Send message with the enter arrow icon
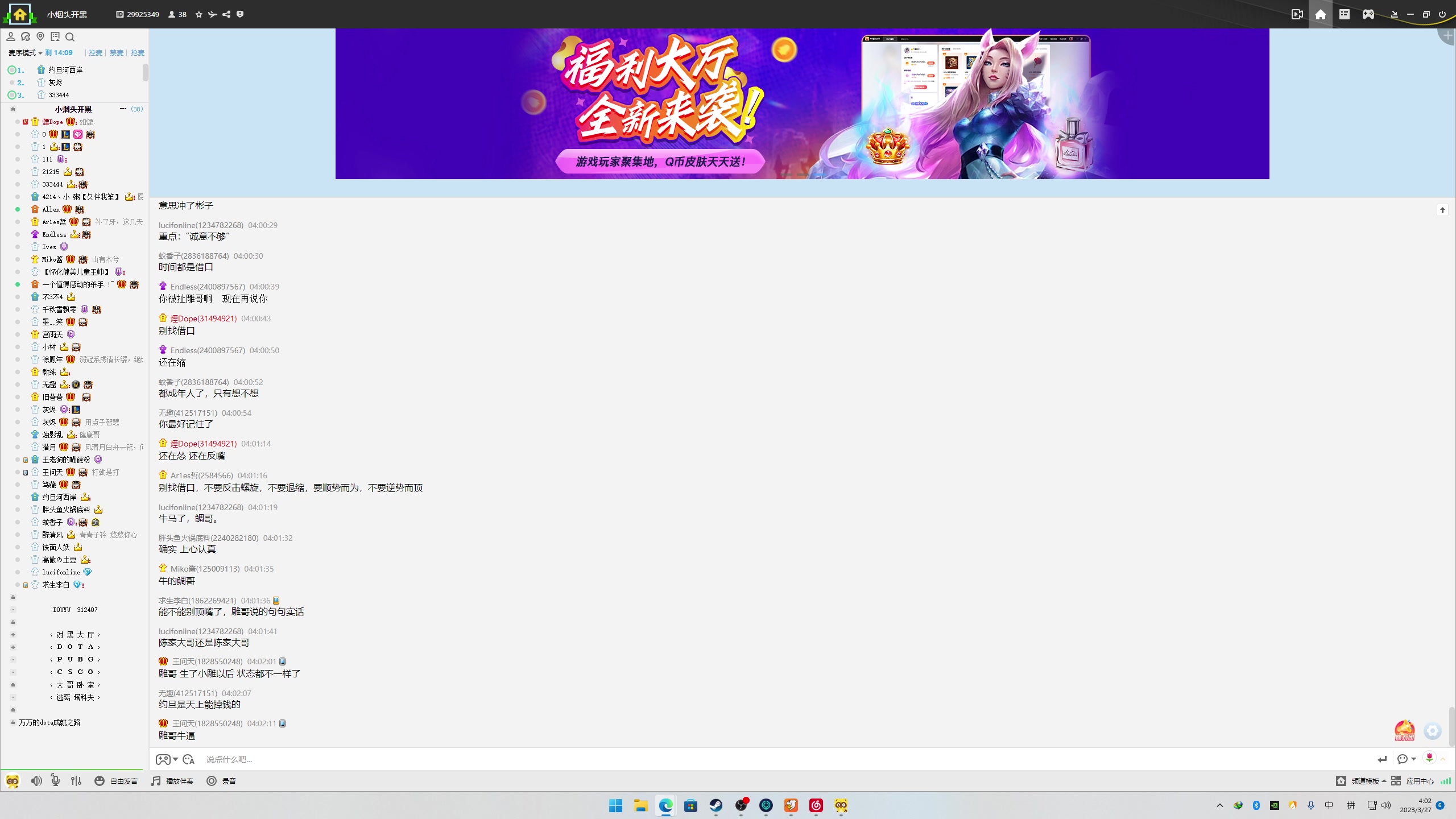The width and height of the screenshot is (1456, 819). [1382, 759]
